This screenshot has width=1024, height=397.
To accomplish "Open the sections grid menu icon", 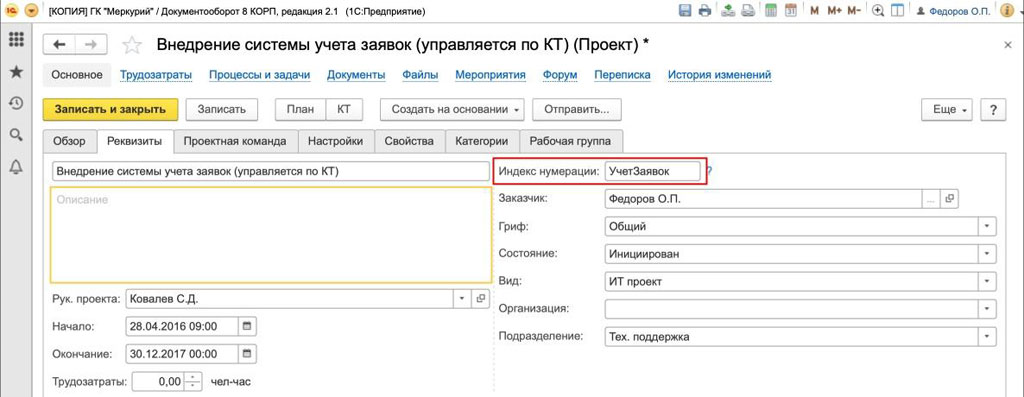I will coord(16,39).
